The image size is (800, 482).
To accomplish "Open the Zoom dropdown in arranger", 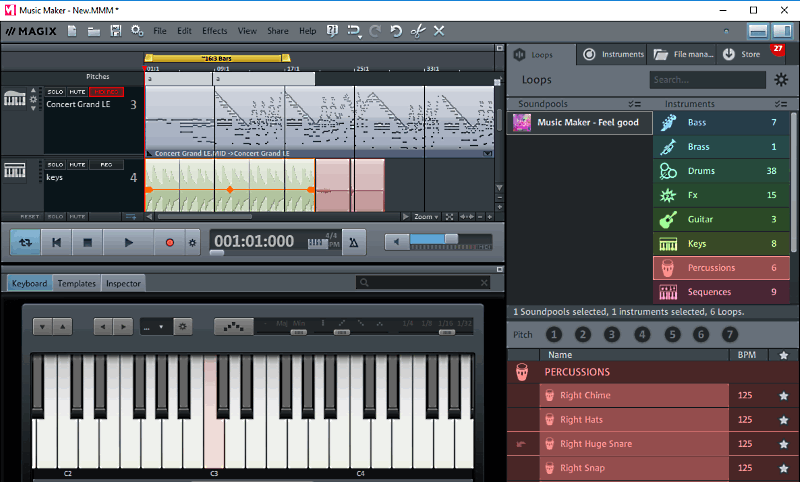I will (427, 217).
